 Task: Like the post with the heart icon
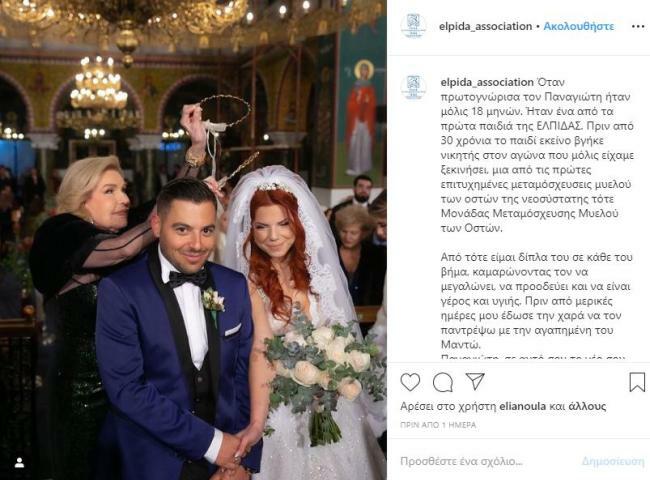point(410,382)
